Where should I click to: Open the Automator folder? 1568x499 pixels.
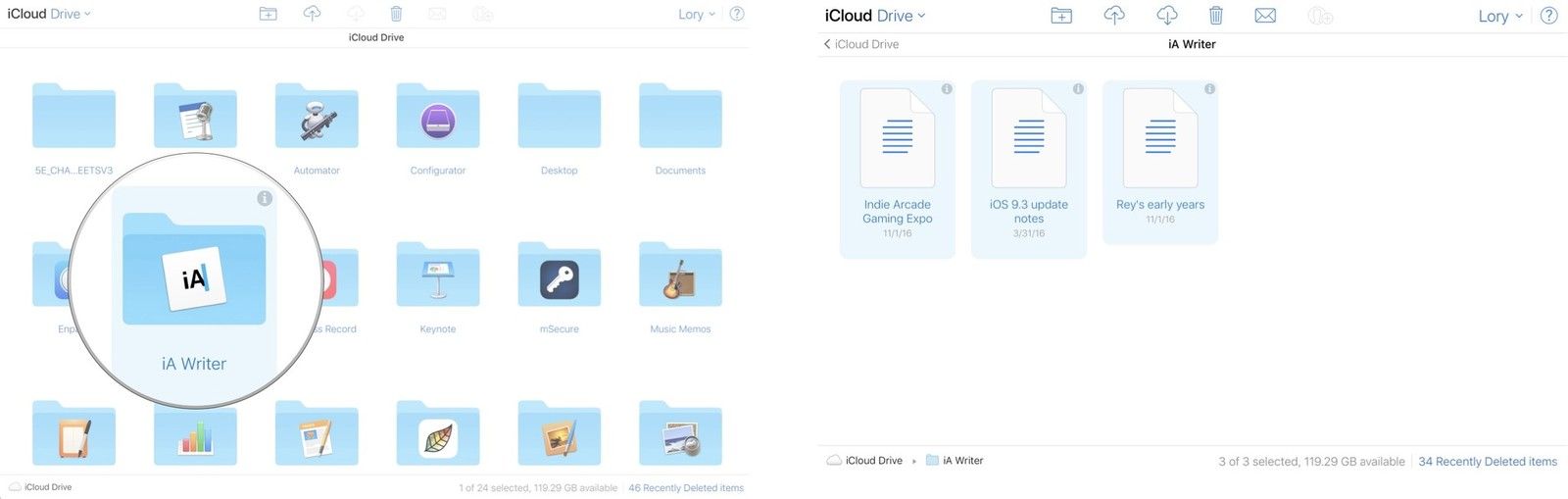click(317, 118)
